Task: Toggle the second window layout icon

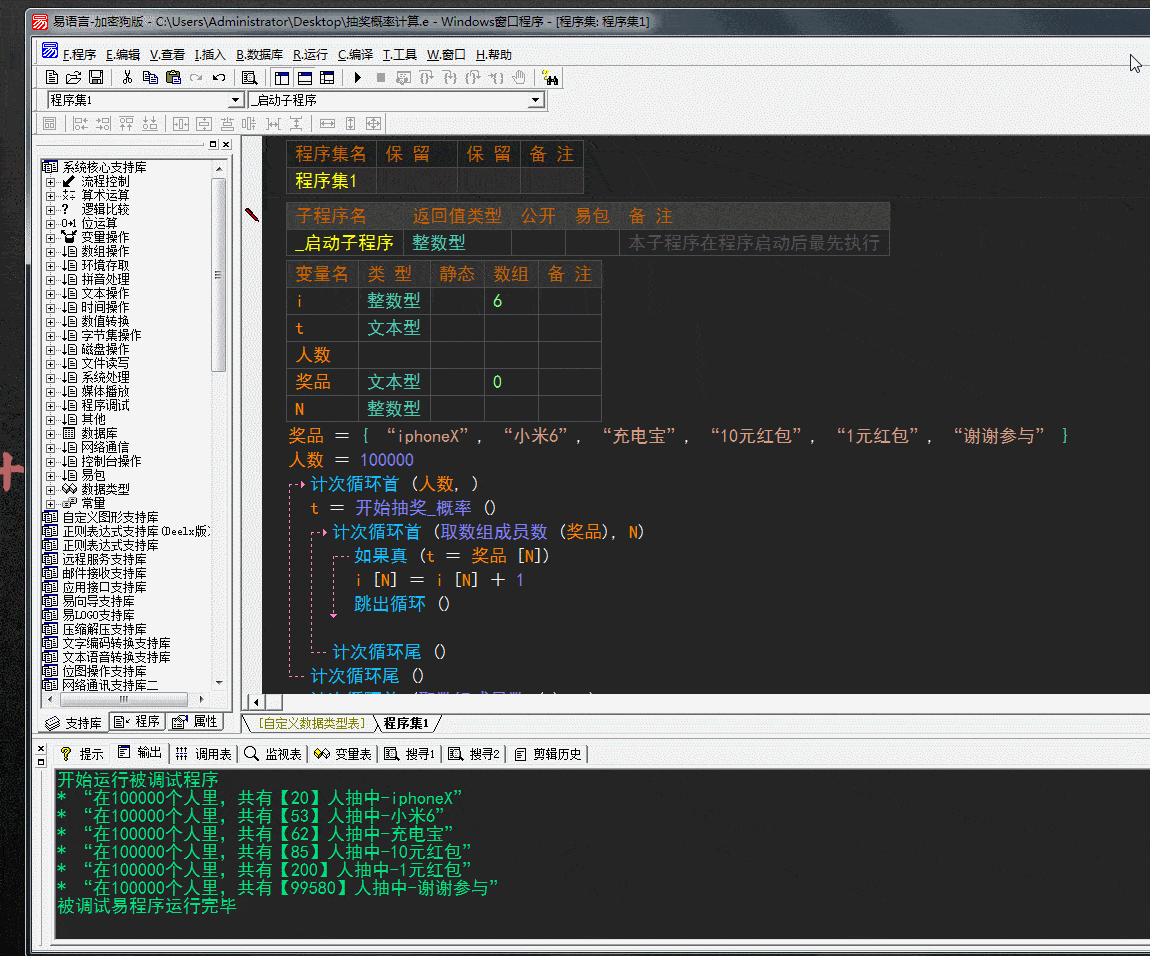Action: 305,77
